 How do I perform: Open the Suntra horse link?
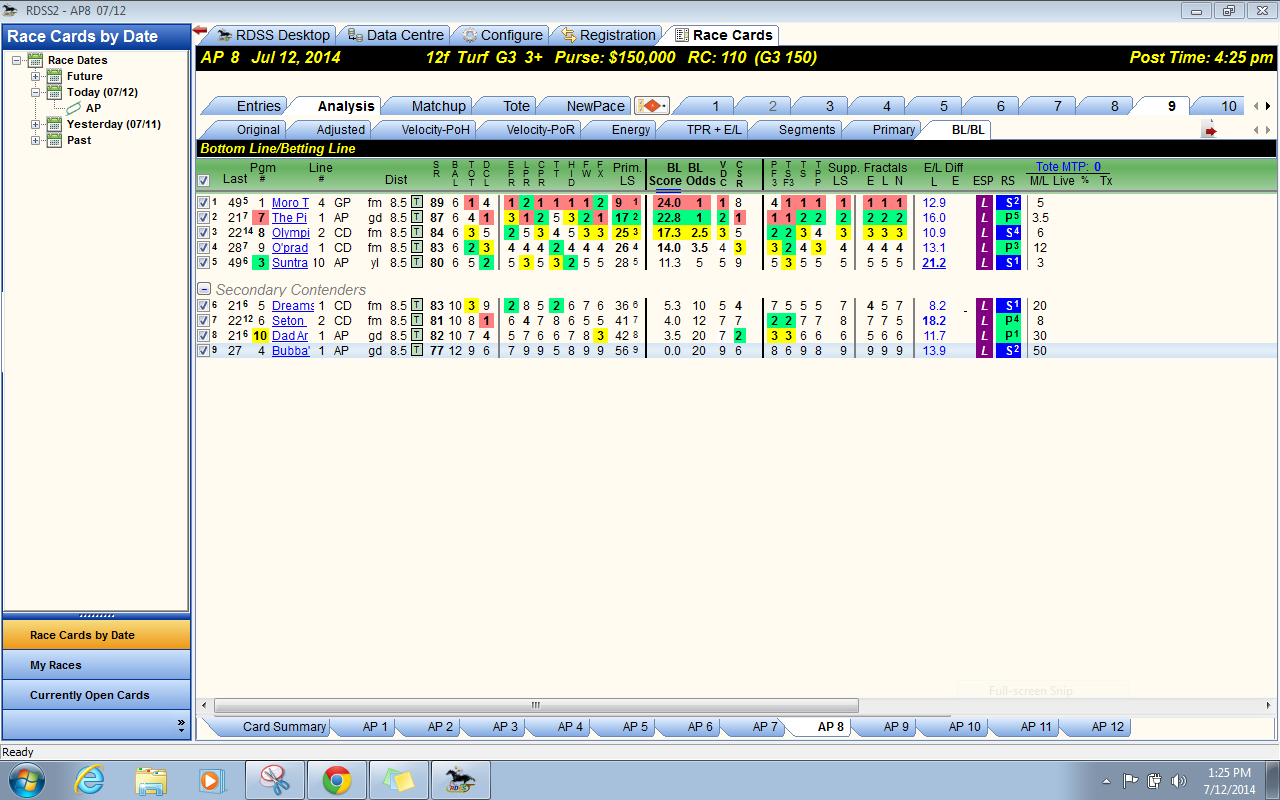click(290, 263)
